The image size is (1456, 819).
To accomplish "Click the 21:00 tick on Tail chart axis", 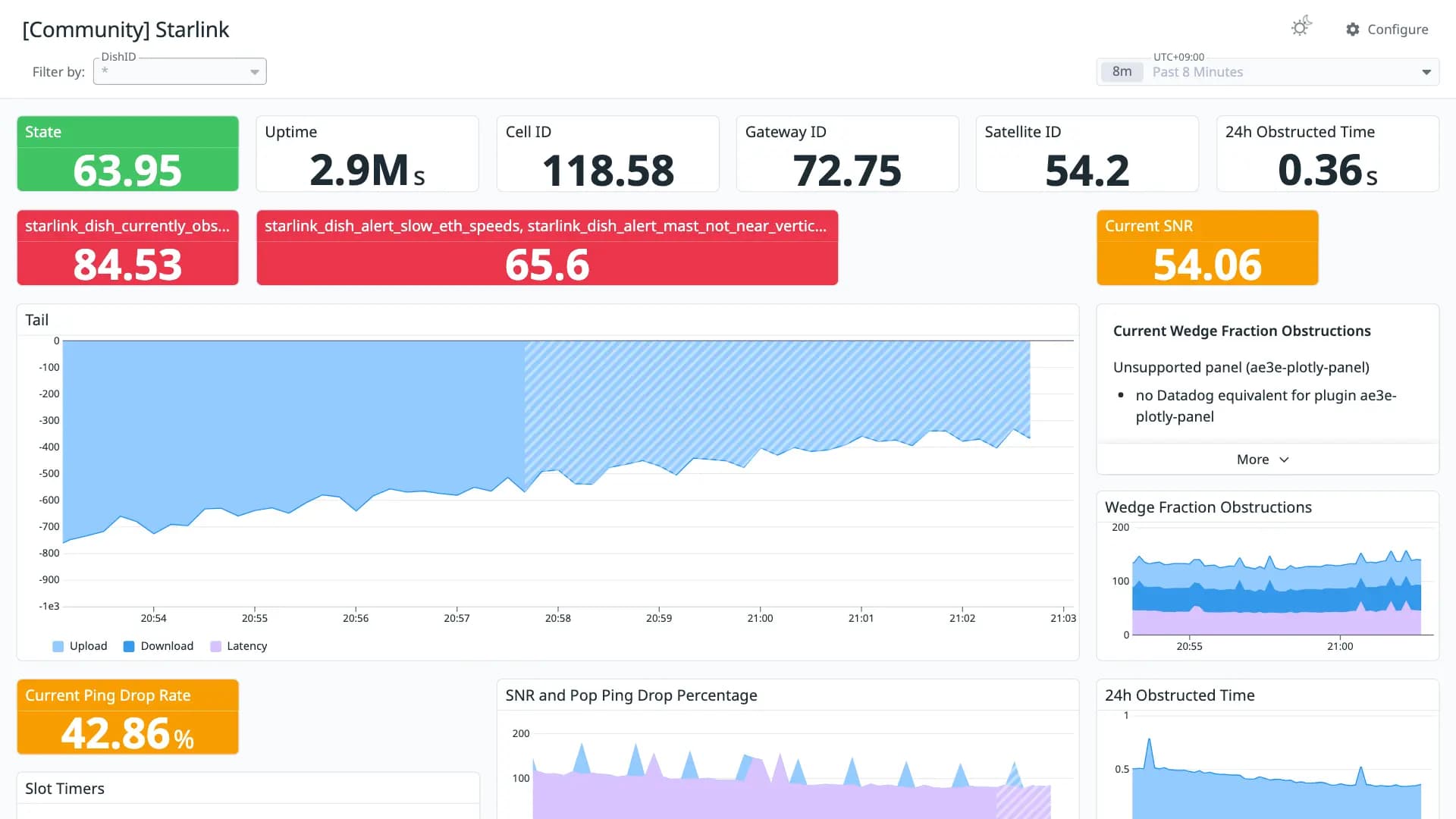I will (x=760, y=618).
